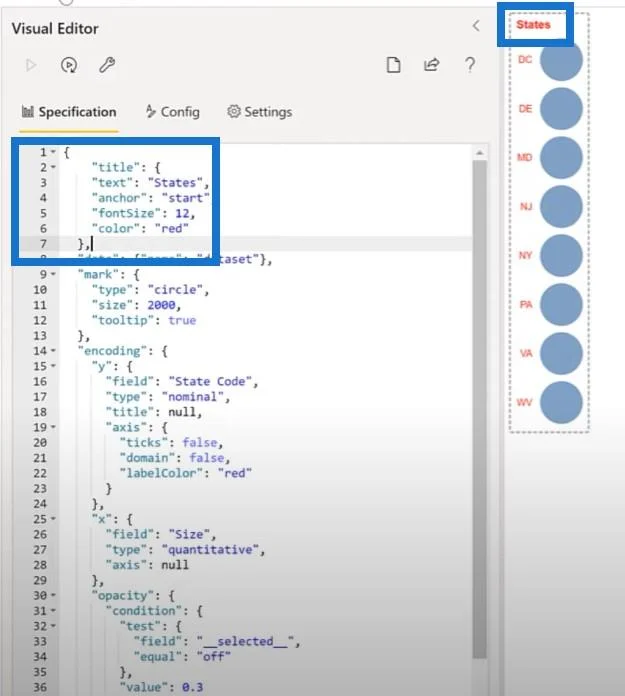This screenshot has height=696, width=625.
Task: Select the DC circle in the chart
Action: (561, 59)
